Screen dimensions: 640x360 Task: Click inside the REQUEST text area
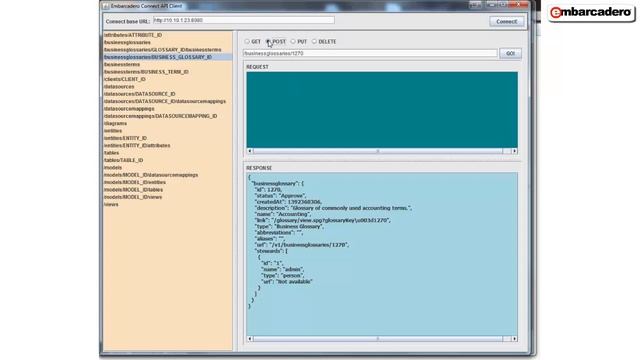[x=382, y=110]
